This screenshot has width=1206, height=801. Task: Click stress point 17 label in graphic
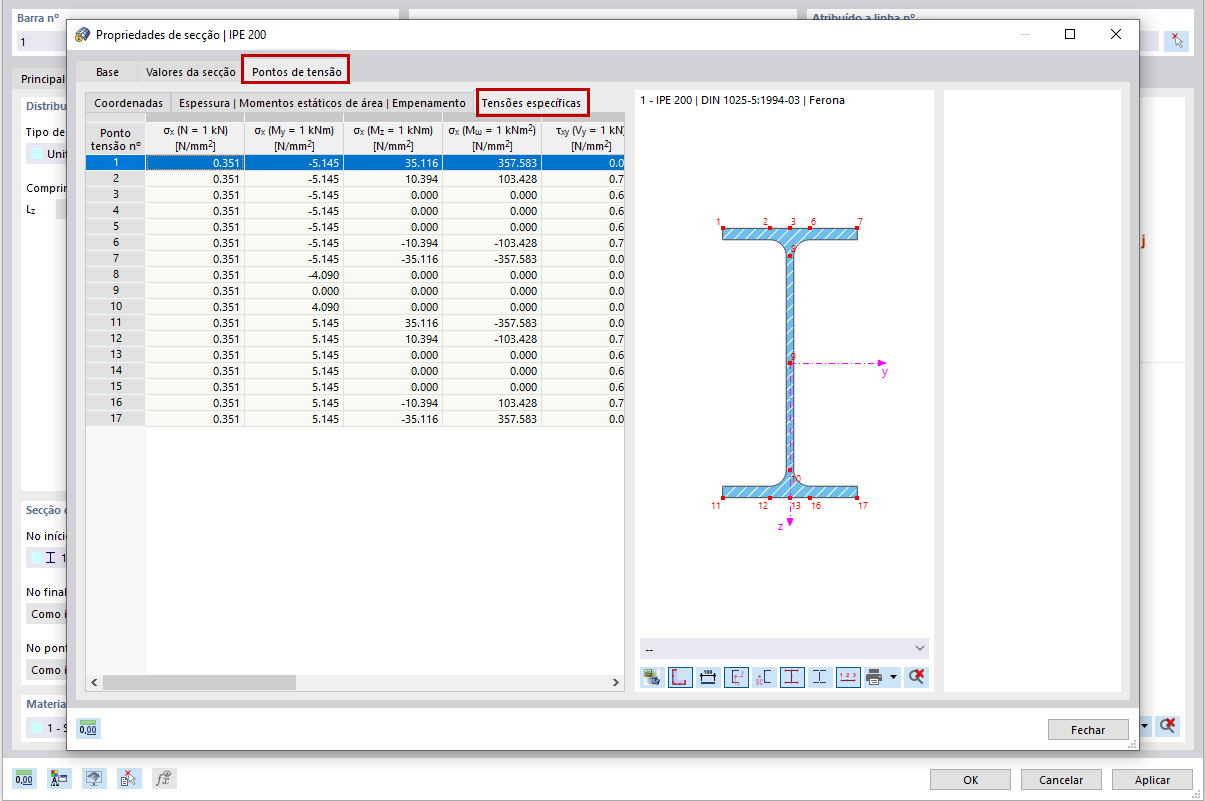pos(863,506)
